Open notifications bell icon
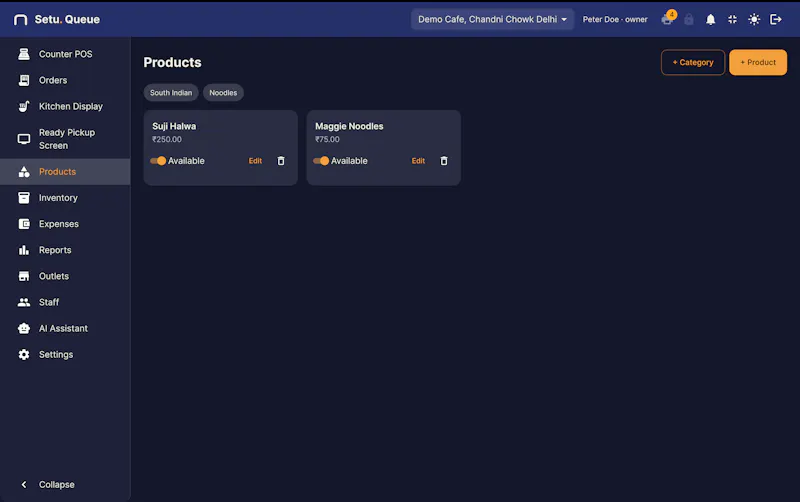Image resolution: width=800 pixels, height=502 pixels. 710,19
